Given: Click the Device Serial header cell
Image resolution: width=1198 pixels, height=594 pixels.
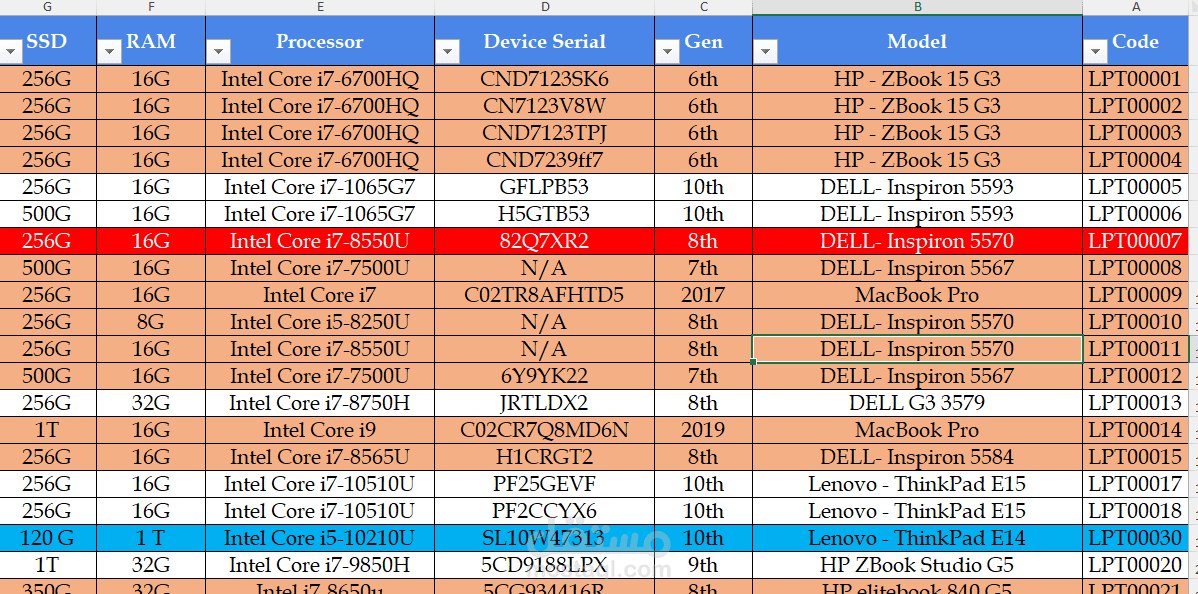Looking at the screenshot, I should coord(545,41).
